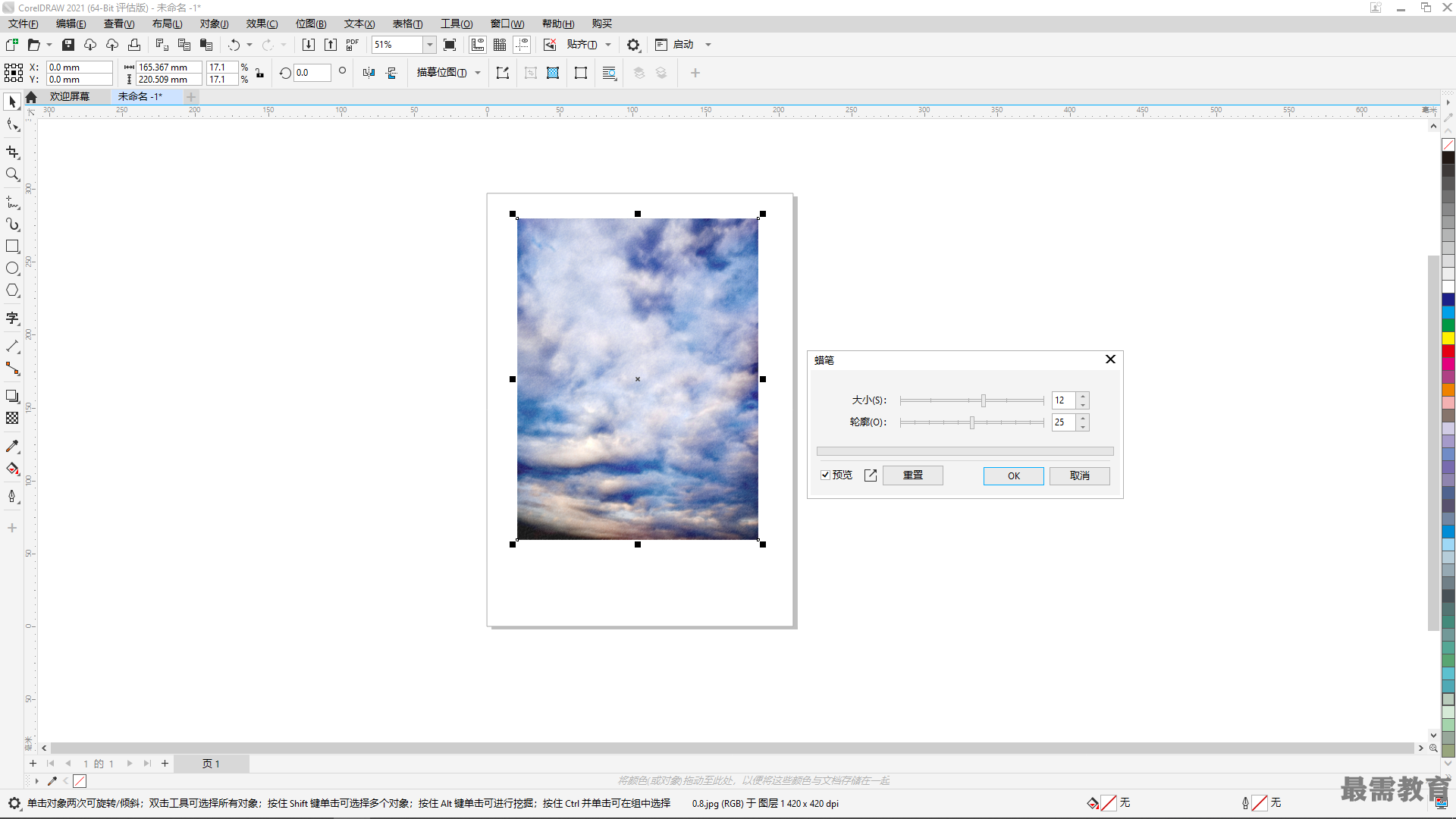Click the Import icon

308,45
